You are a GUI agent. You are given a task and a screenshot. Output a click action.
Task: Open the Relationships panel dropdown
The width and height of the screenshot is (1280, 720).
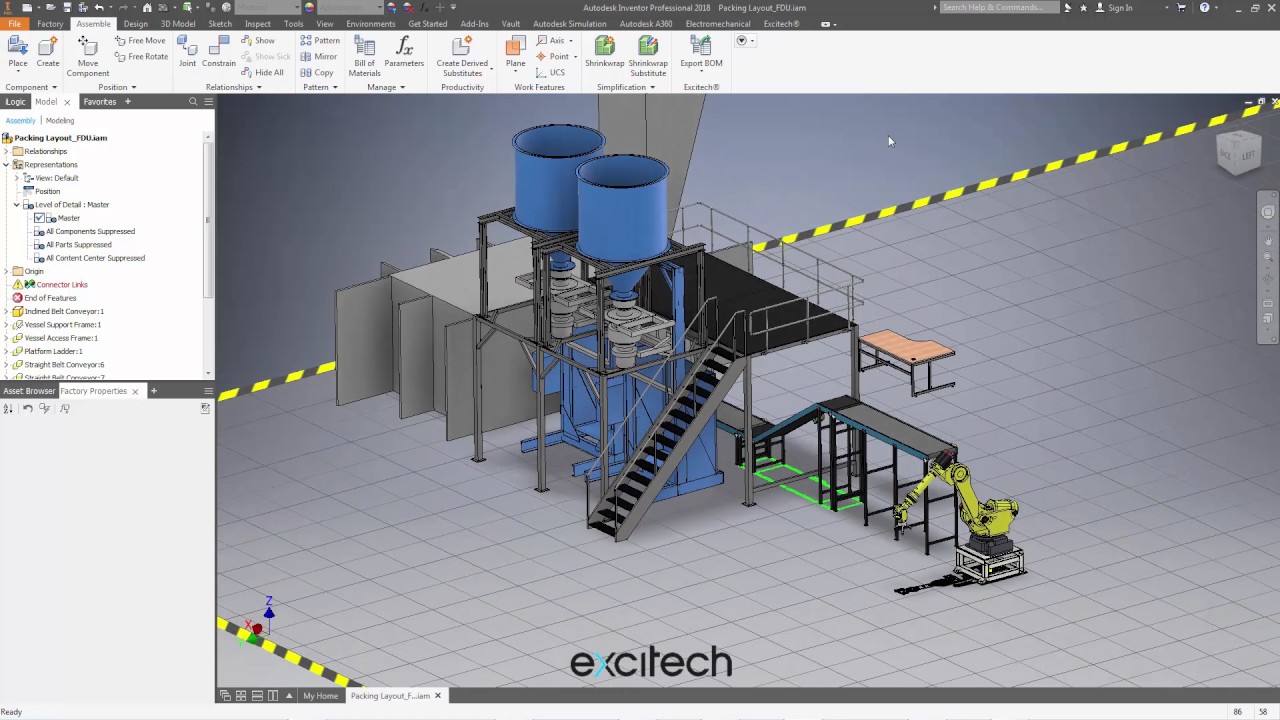pyautogui.click(x=233, y=87)
